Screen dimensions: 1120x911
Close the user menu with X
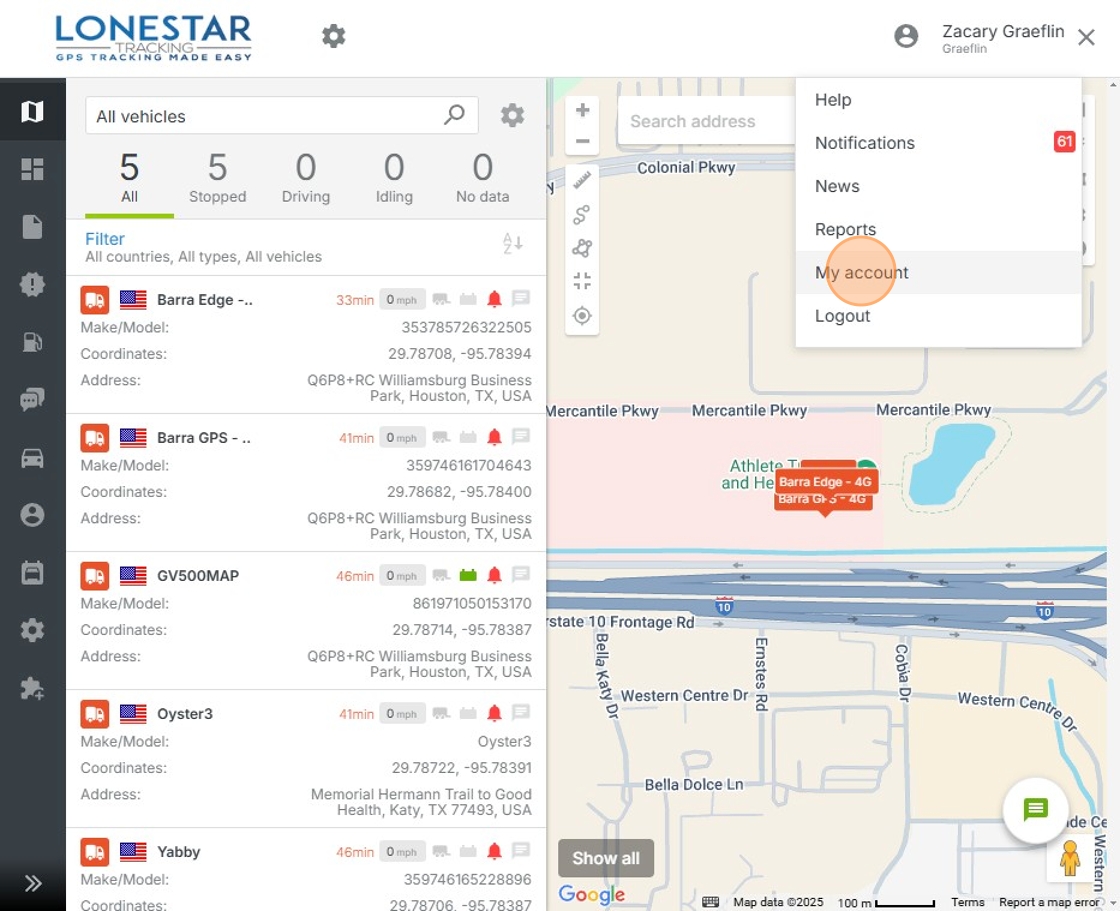click(x=1086, y=37)
